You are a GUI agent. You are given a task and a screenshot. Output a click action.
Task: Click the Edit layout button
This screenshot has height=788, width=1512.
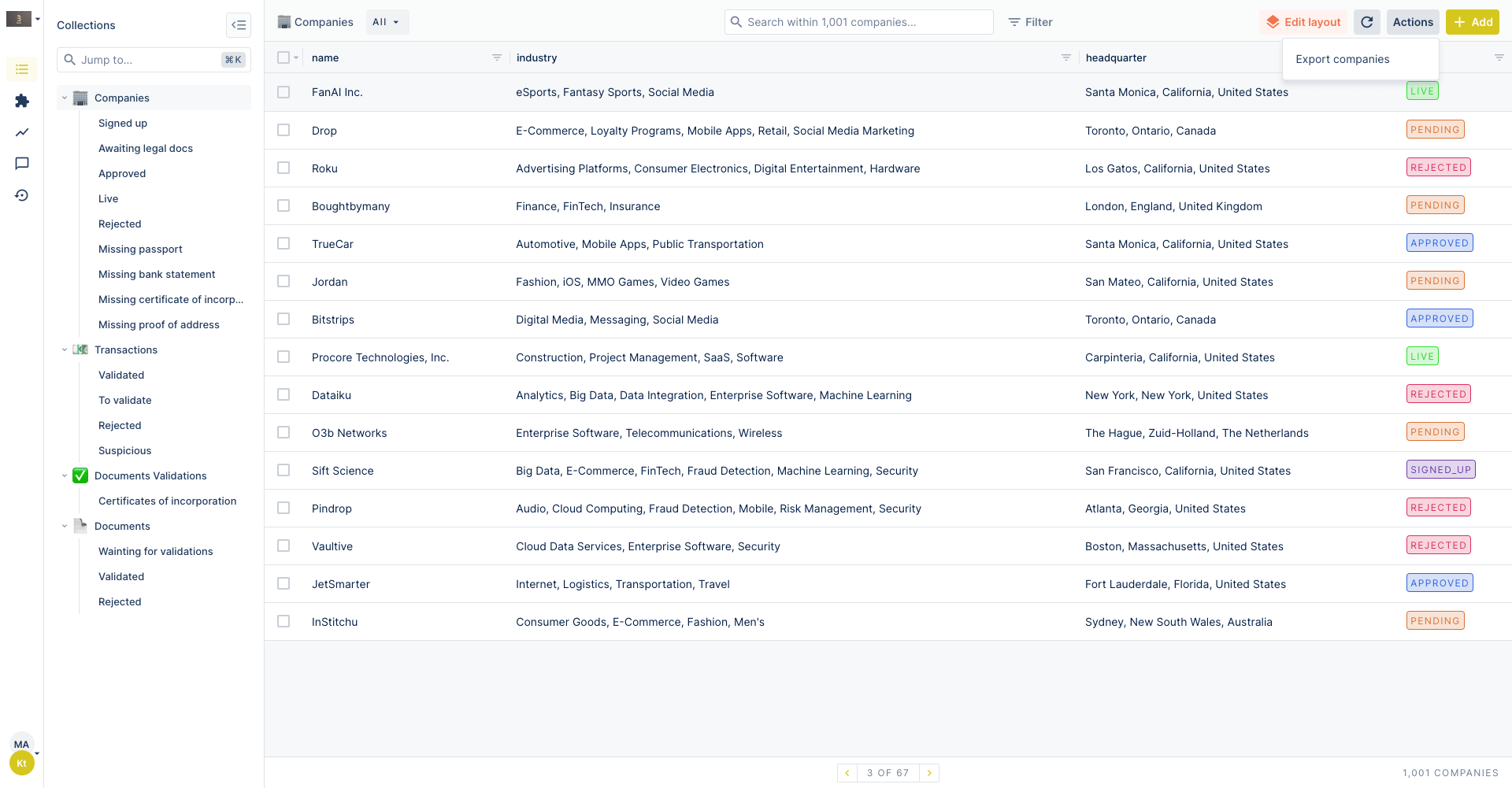pos(1303,22)
